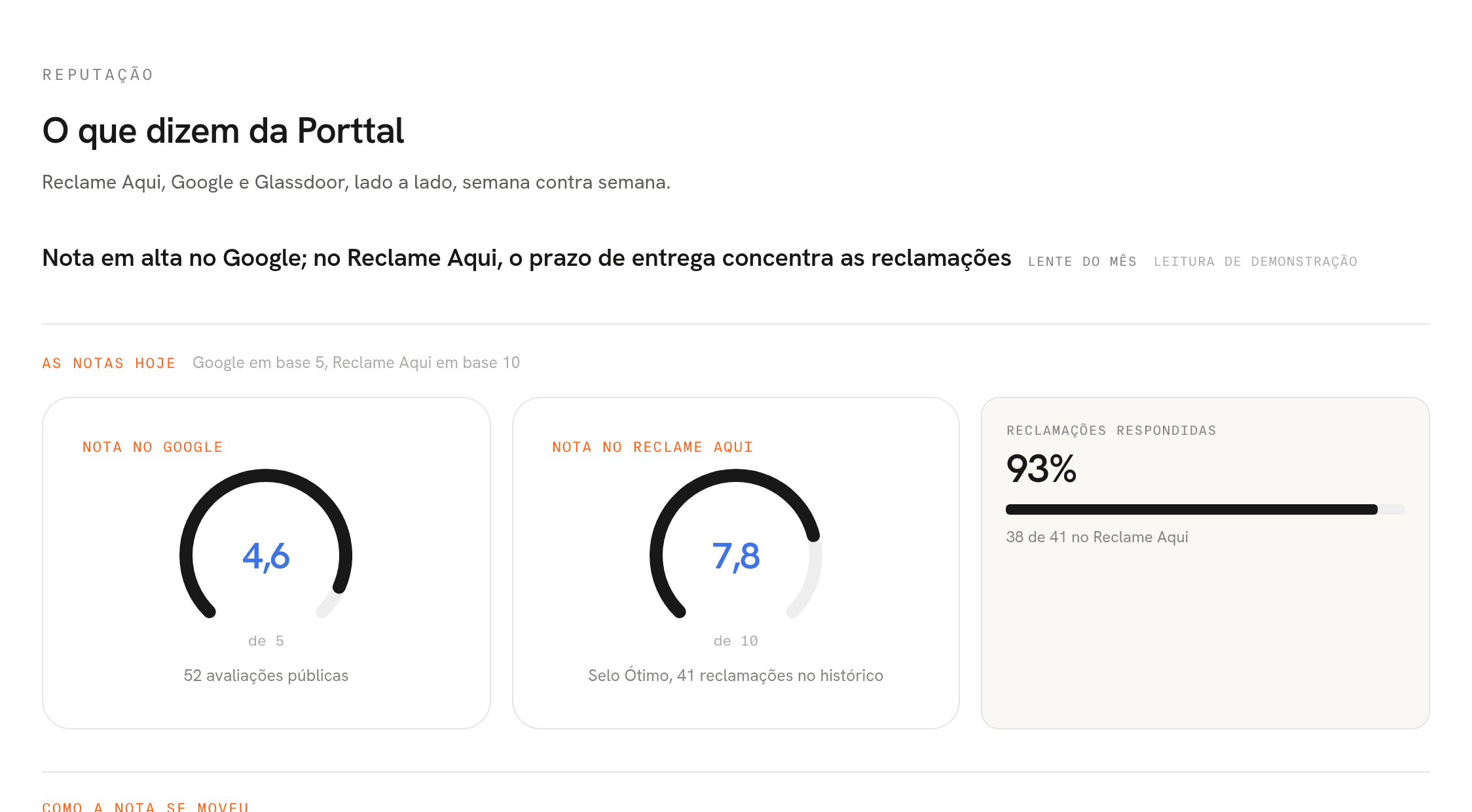The height and width of the screenshot is (812, 1472).
Task: Click the 'LEITURA DE DEMONSTRAÇÃO' tag
Action: pyautogui.click(x=1256, y=261)
